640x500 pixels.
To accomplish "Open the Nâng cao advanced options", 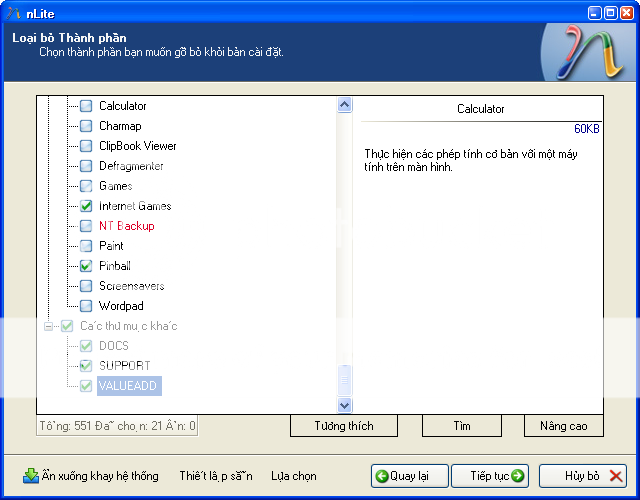I will point(564,426).
